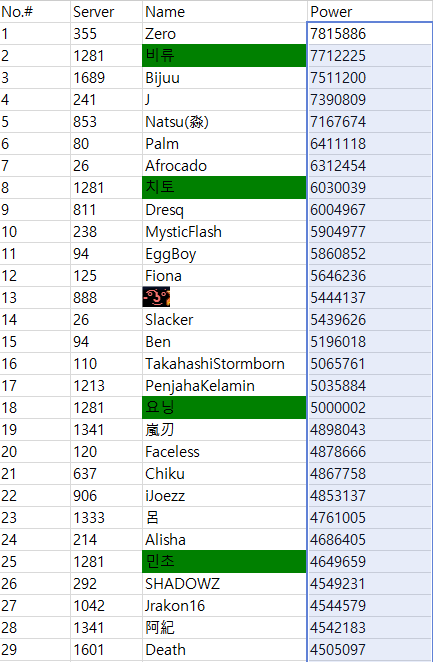Viewport: 433px width, 662px height.
Task: Click the green cell 요닝 in row 18
Action: (x=225, y=407)
